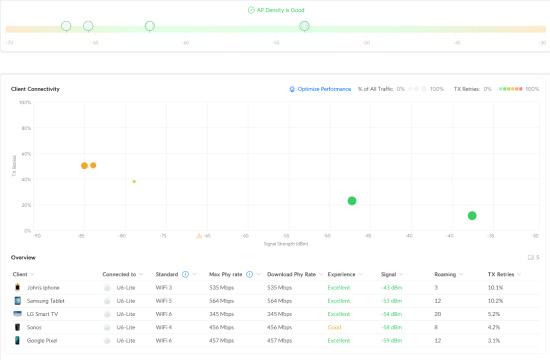
Task: Click the -59 dBm signal value
Action: (x=391, y=341)
